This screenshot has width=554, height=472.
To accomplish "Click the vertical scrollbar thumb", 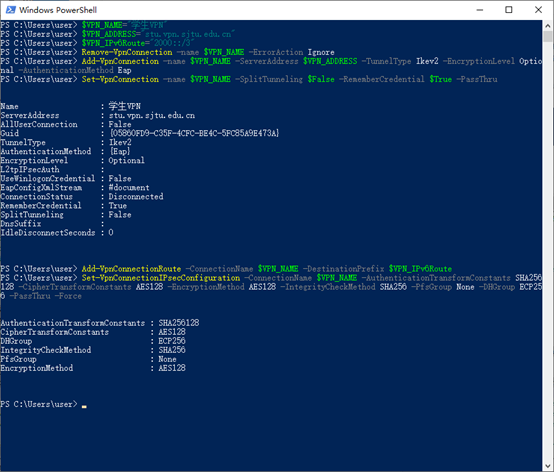I will [548, 37].
